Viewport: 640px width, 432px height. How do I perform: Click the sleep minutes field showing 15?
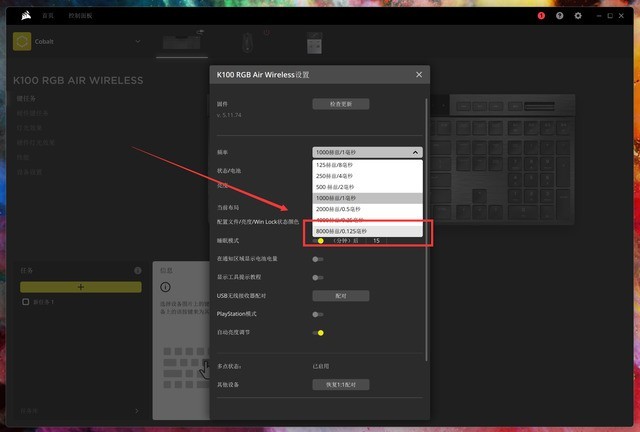(376, 241)
